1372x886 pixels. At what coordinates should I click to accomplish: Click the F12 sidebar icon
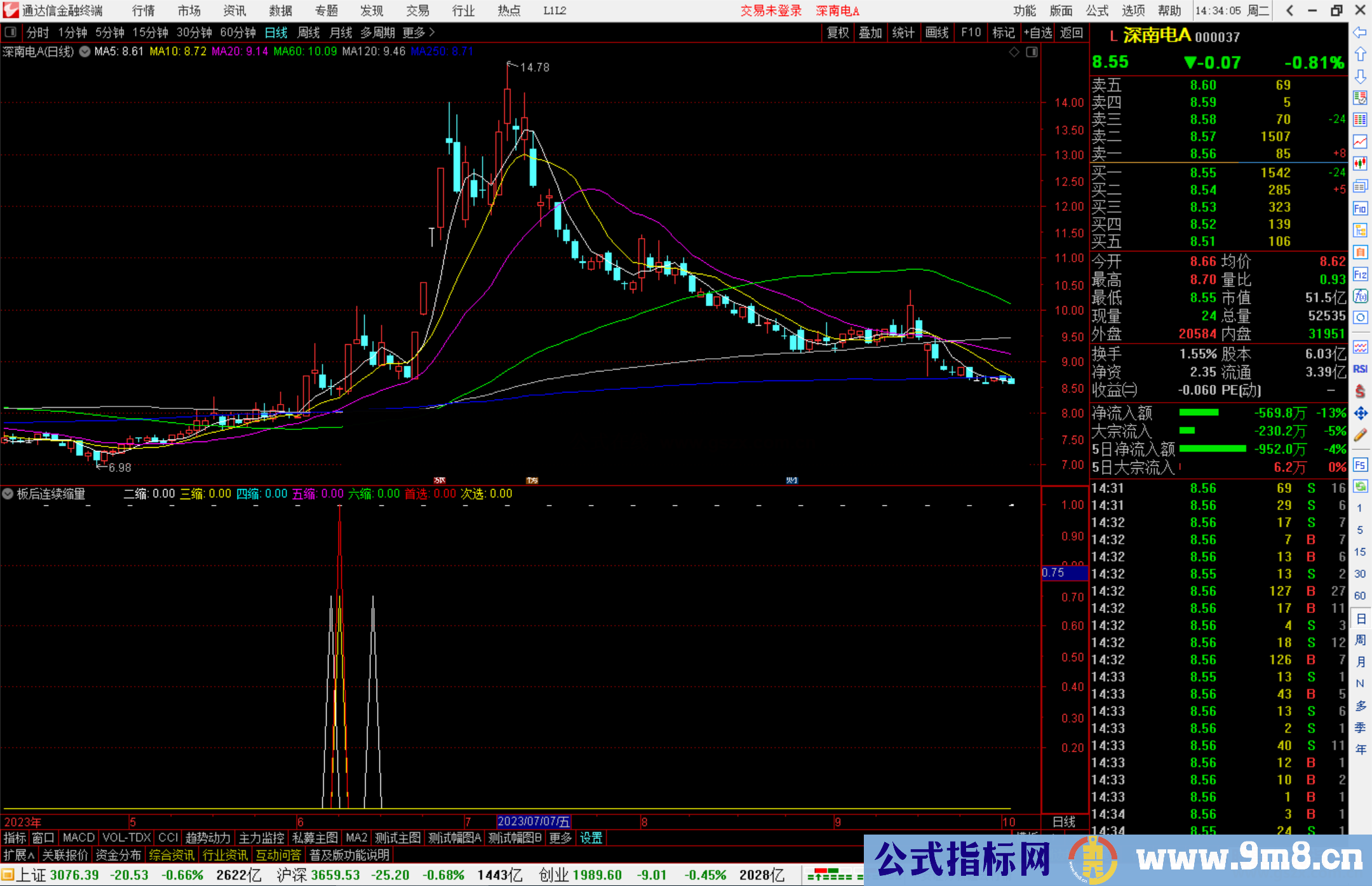[x=1360, y=274]
